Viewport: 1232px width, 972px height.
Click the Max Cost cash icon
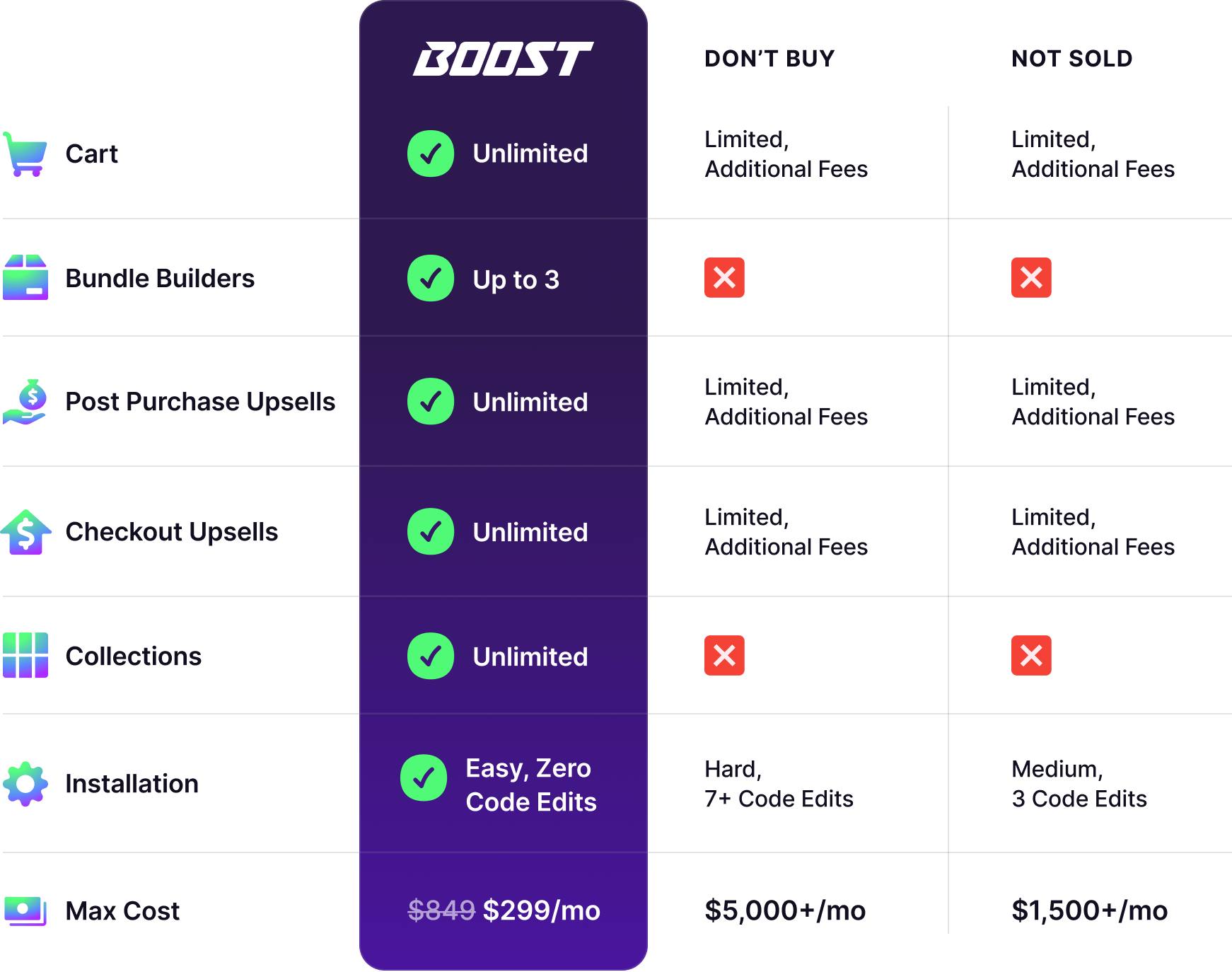coord(25,910)
